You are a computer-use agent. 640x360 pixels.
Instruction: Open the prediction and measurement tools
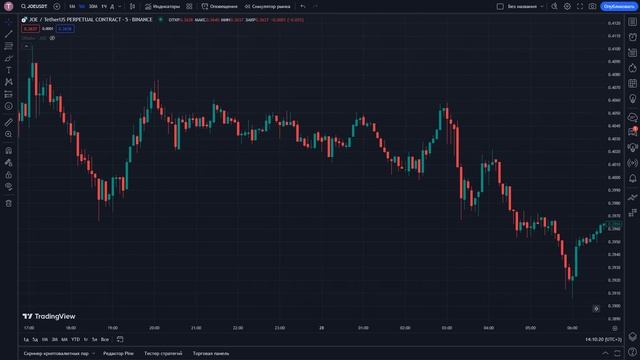(9, 94)
